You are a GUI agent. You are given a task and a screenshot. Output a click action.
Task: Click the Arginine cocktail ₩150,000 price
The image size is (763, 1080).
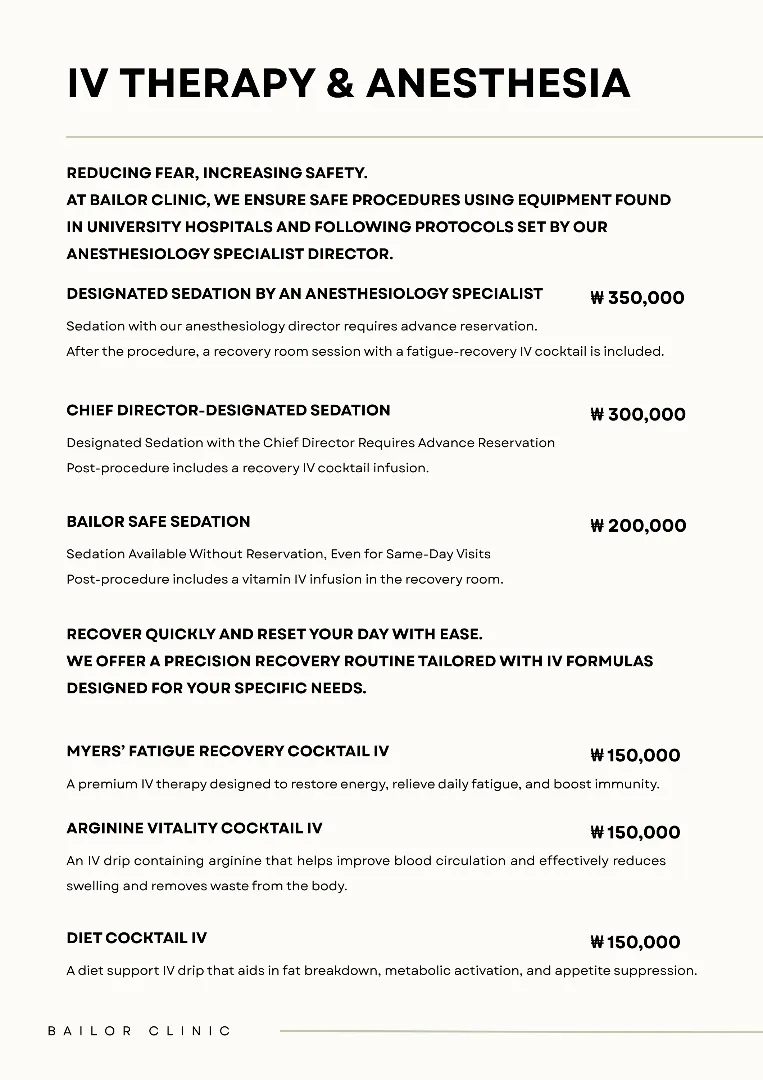(635, 833)
